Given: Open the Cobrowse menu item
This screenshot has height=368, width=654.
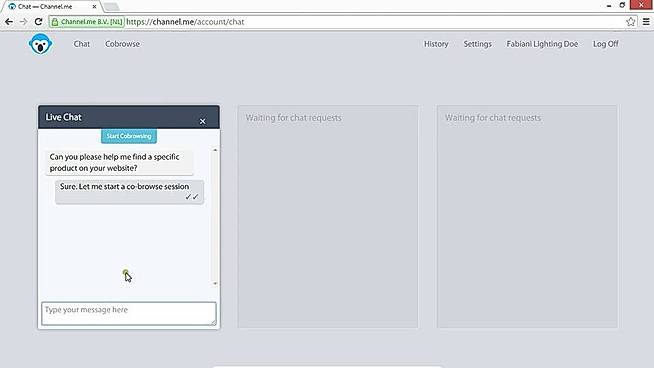Looking at the screenshot, I should coord(122,44).
